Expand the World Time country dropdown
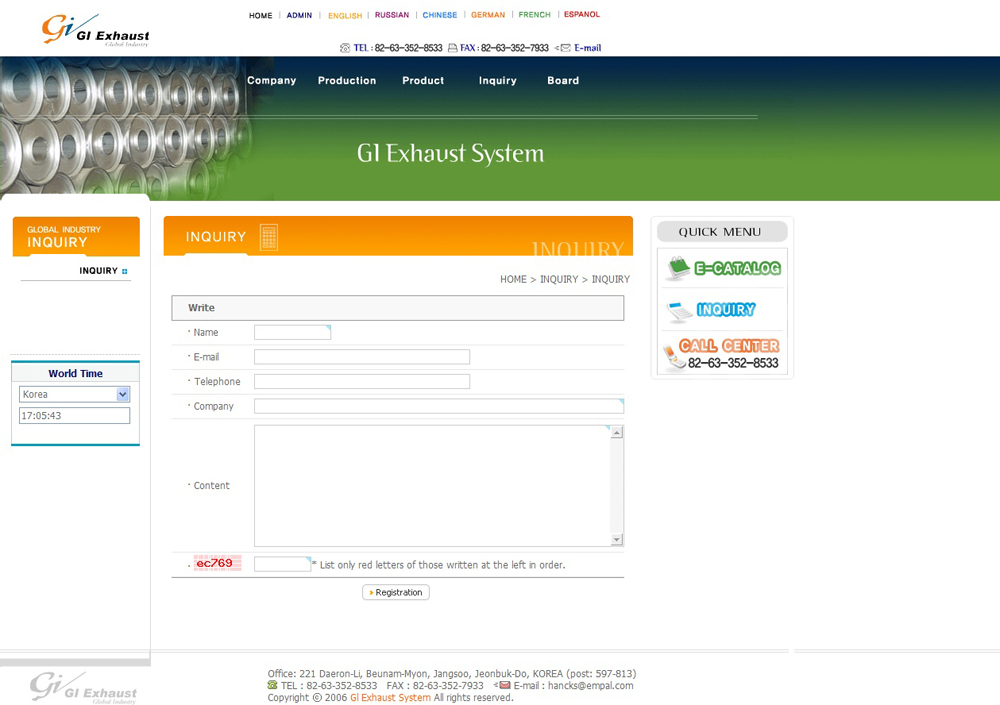Screen dimensions: 1000x705 point(123,395)
